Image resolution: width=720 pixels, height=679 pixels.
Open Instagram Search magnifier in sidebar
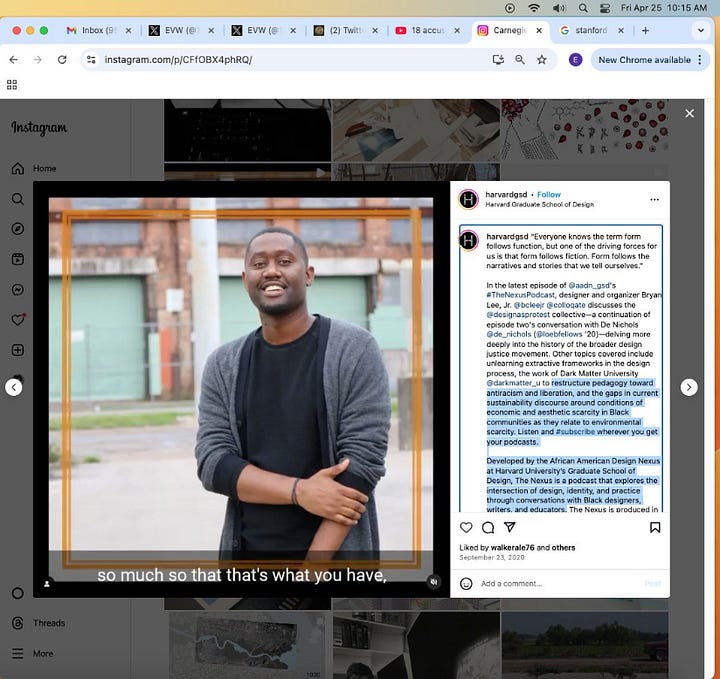pos(17,199)
